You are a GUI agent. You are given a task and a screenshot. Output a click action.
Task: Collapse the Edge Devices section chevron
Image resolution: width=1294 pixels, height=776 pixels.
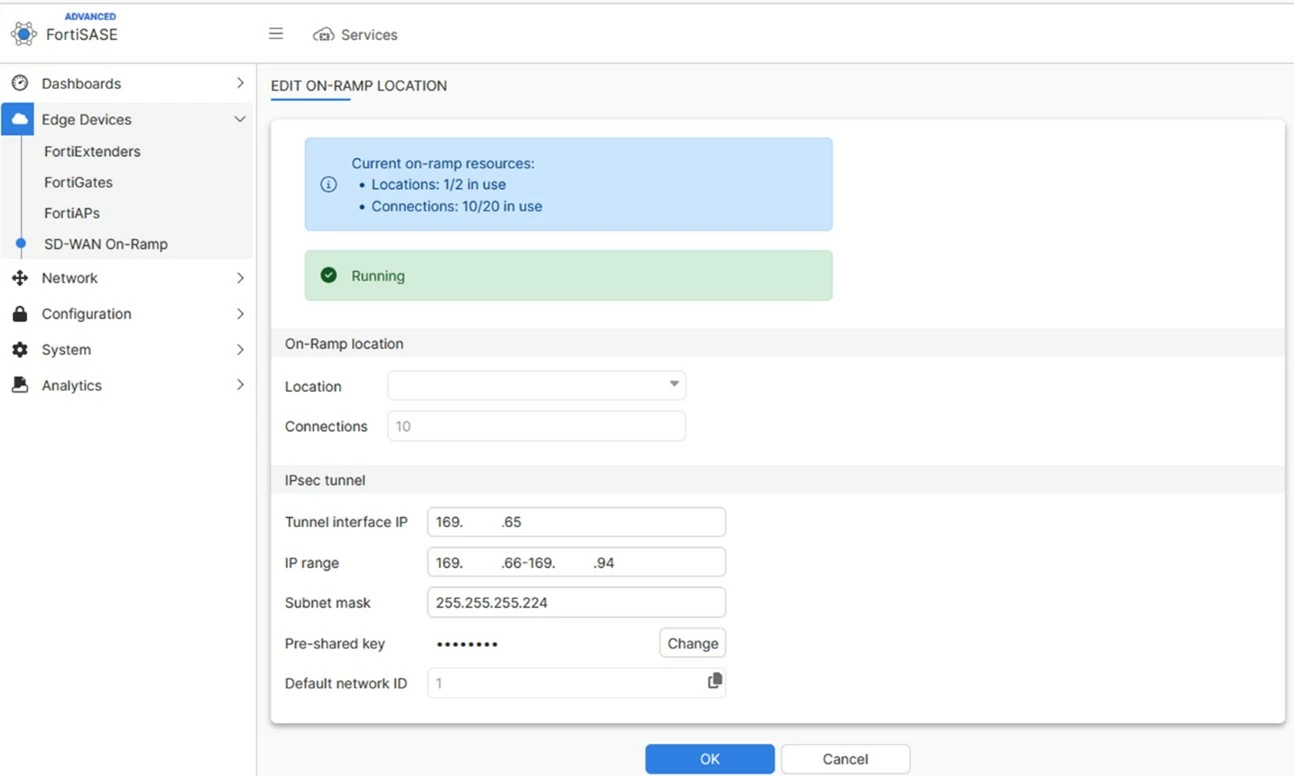240,119
